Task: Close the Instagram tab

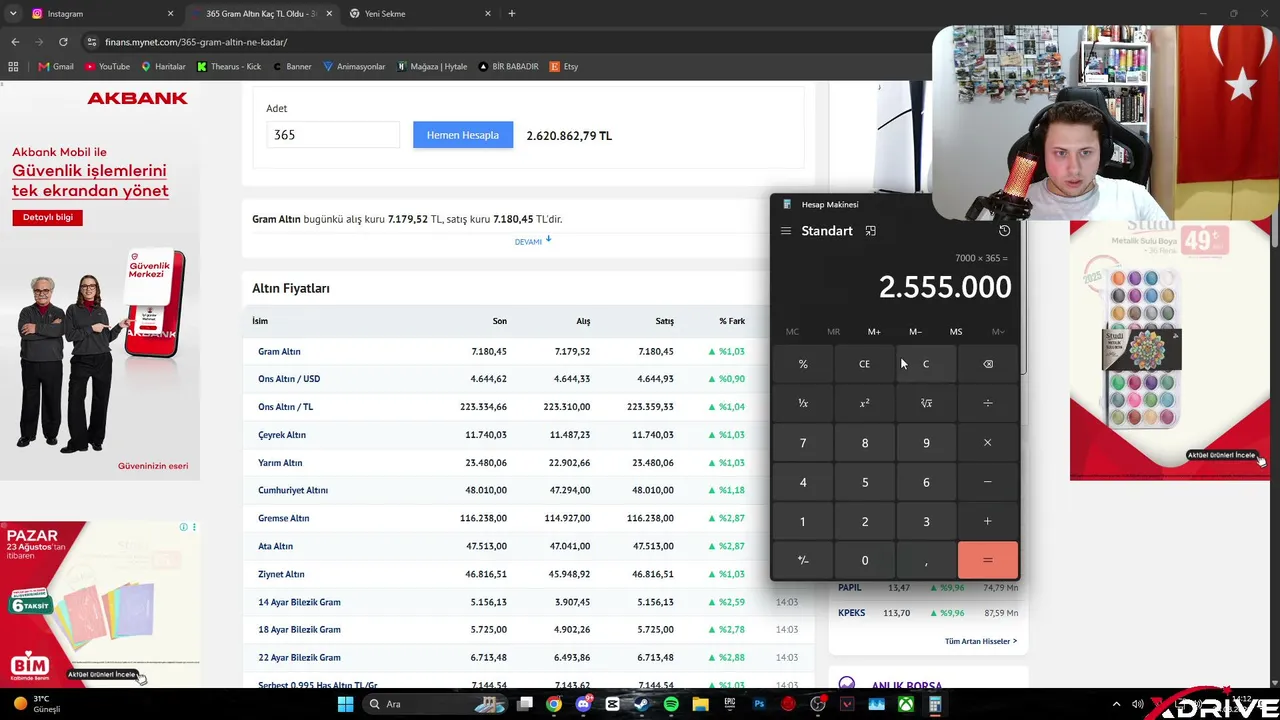Action: (170, 14)
